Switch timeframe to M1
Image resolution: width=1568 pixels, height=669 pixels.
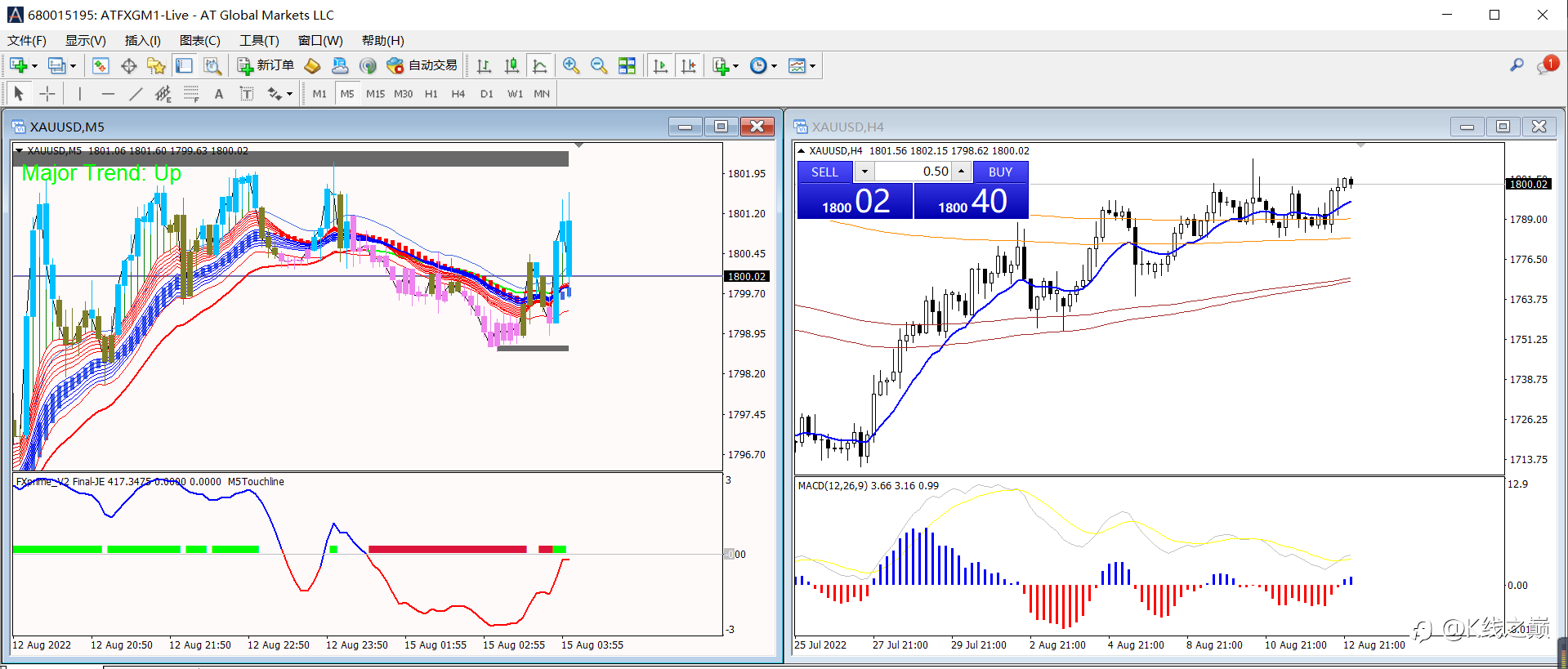click(319, 94)
